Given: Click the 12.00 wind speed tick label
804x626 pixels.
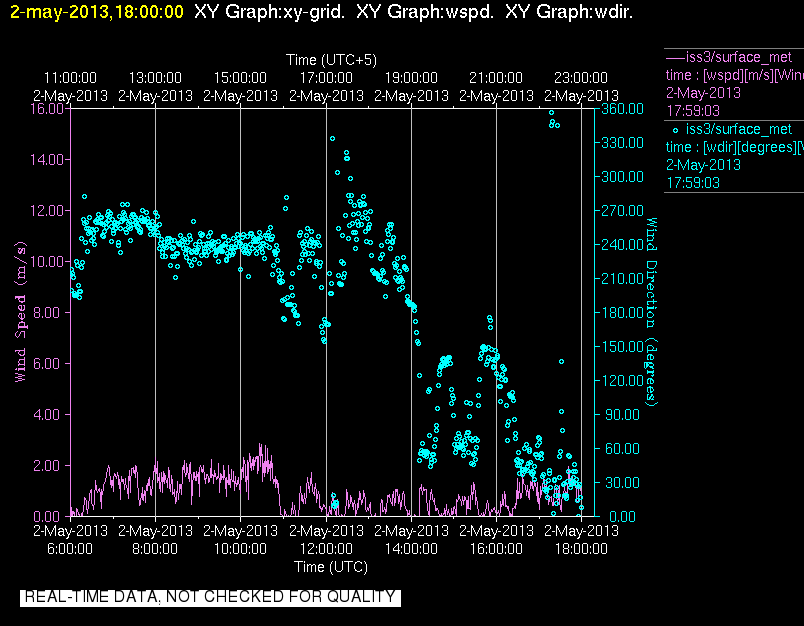Looking at the screenshot, I should 46,211.
